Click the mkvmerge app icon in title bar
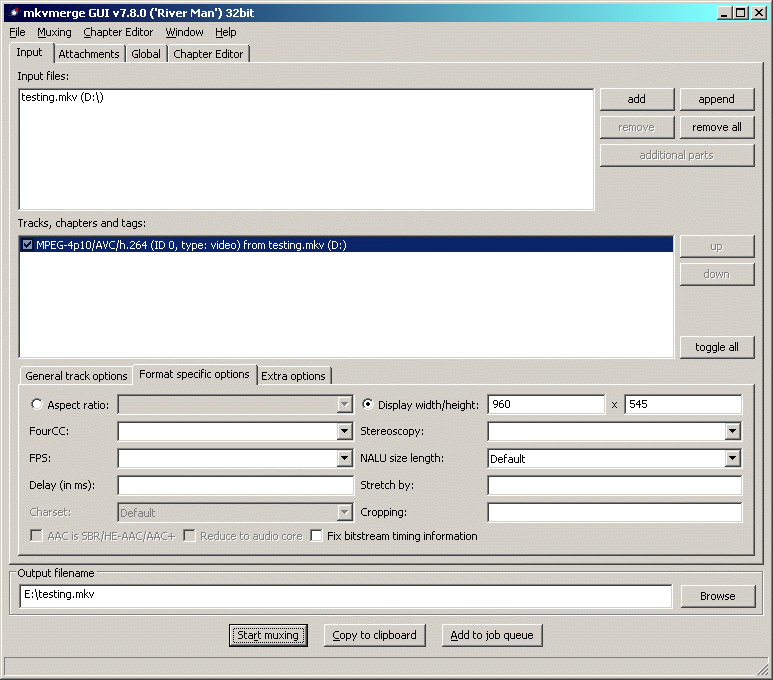 pyautogui.click(x=13, y=12)
